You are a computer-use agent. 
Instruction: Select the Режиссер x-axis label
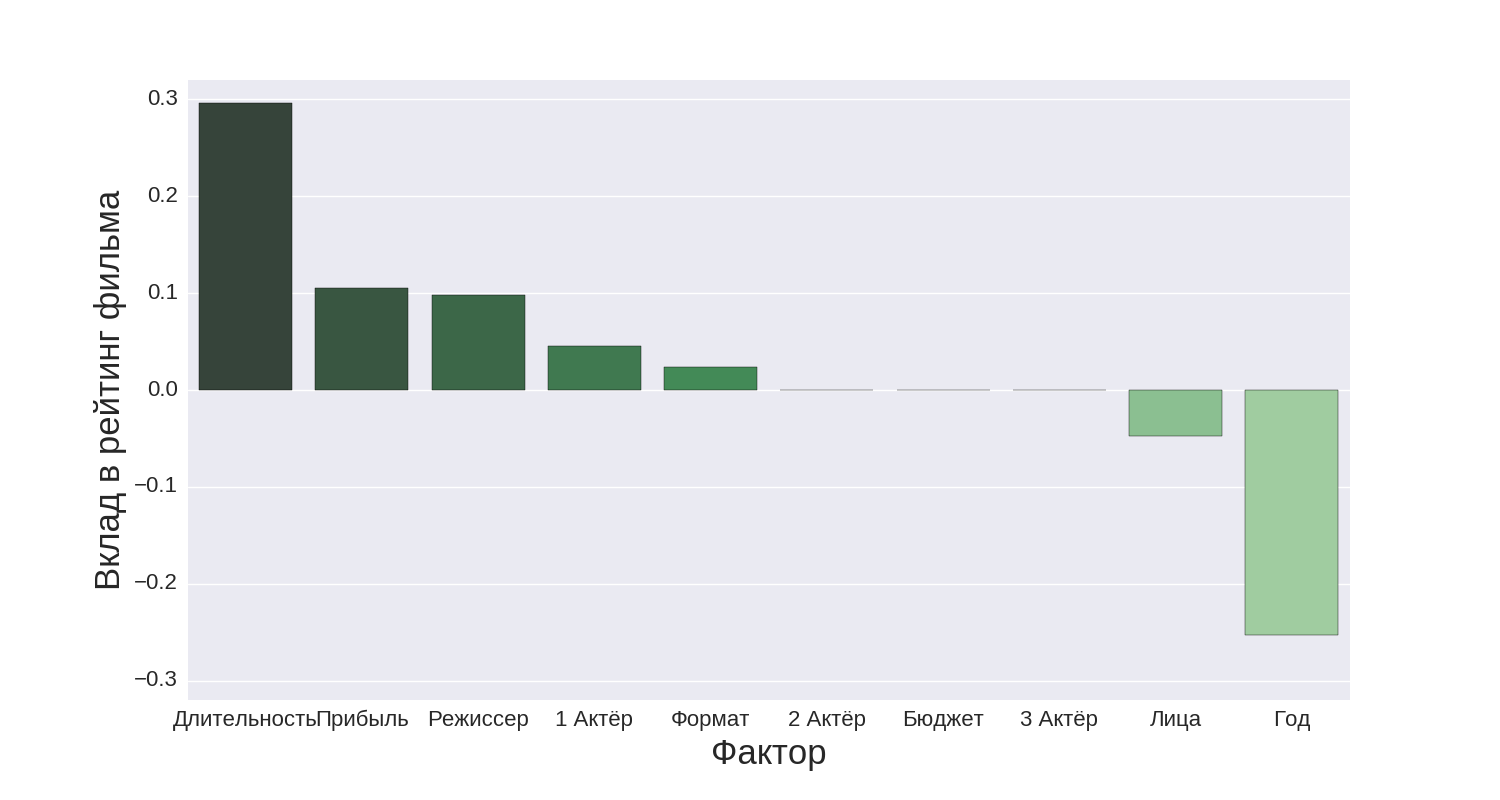478,718
